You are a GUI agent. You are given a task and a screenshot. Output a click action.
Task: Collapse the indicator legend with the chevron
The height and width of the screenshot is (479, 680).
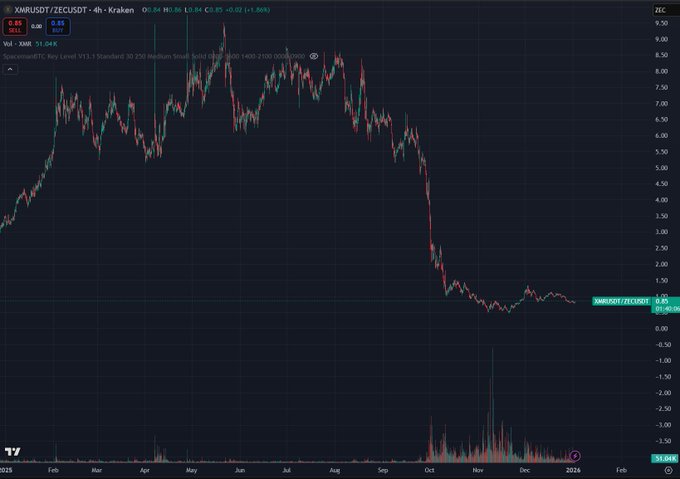[10, 69]
